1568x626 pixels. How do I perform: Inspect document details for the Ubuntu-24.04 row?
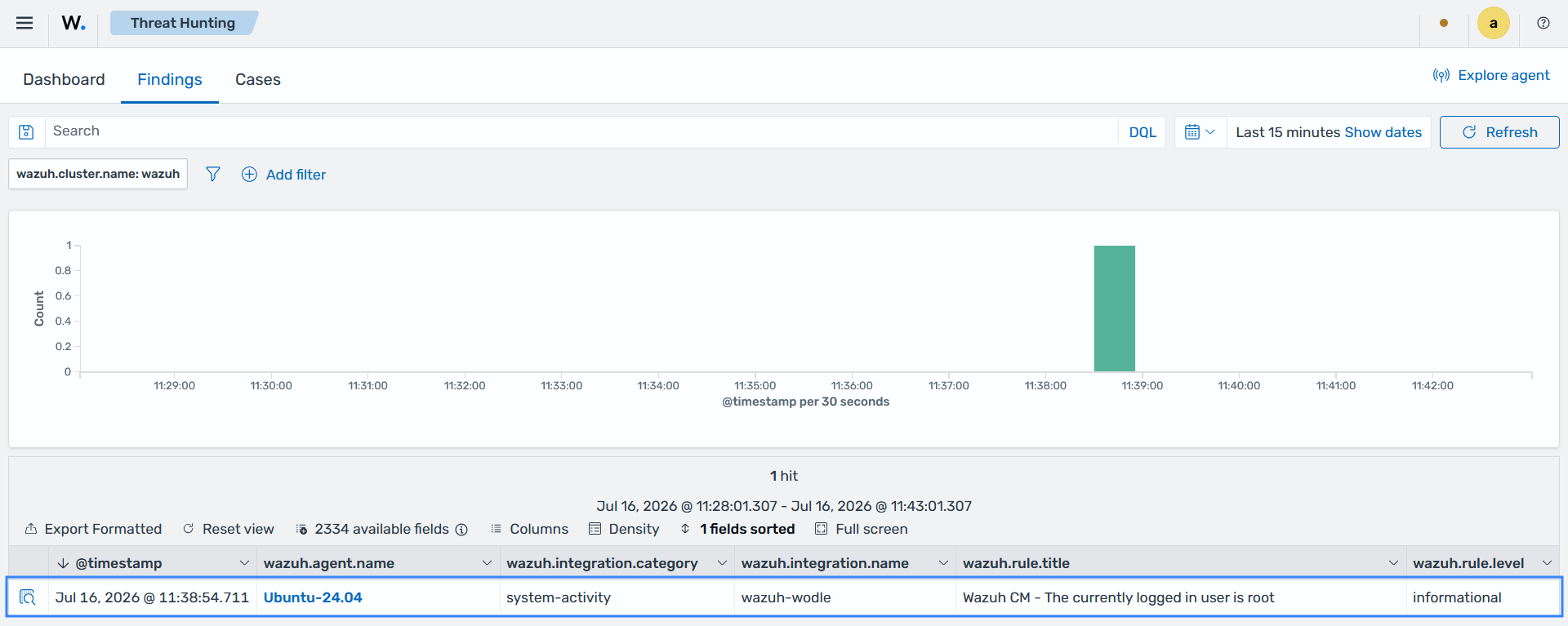[28, 597]
